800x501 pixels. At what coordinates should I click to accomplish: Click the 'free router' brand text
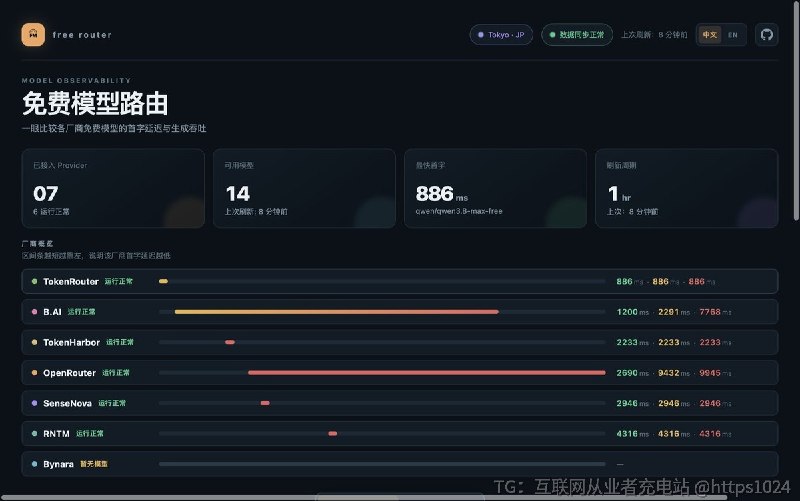coord(82,35)
